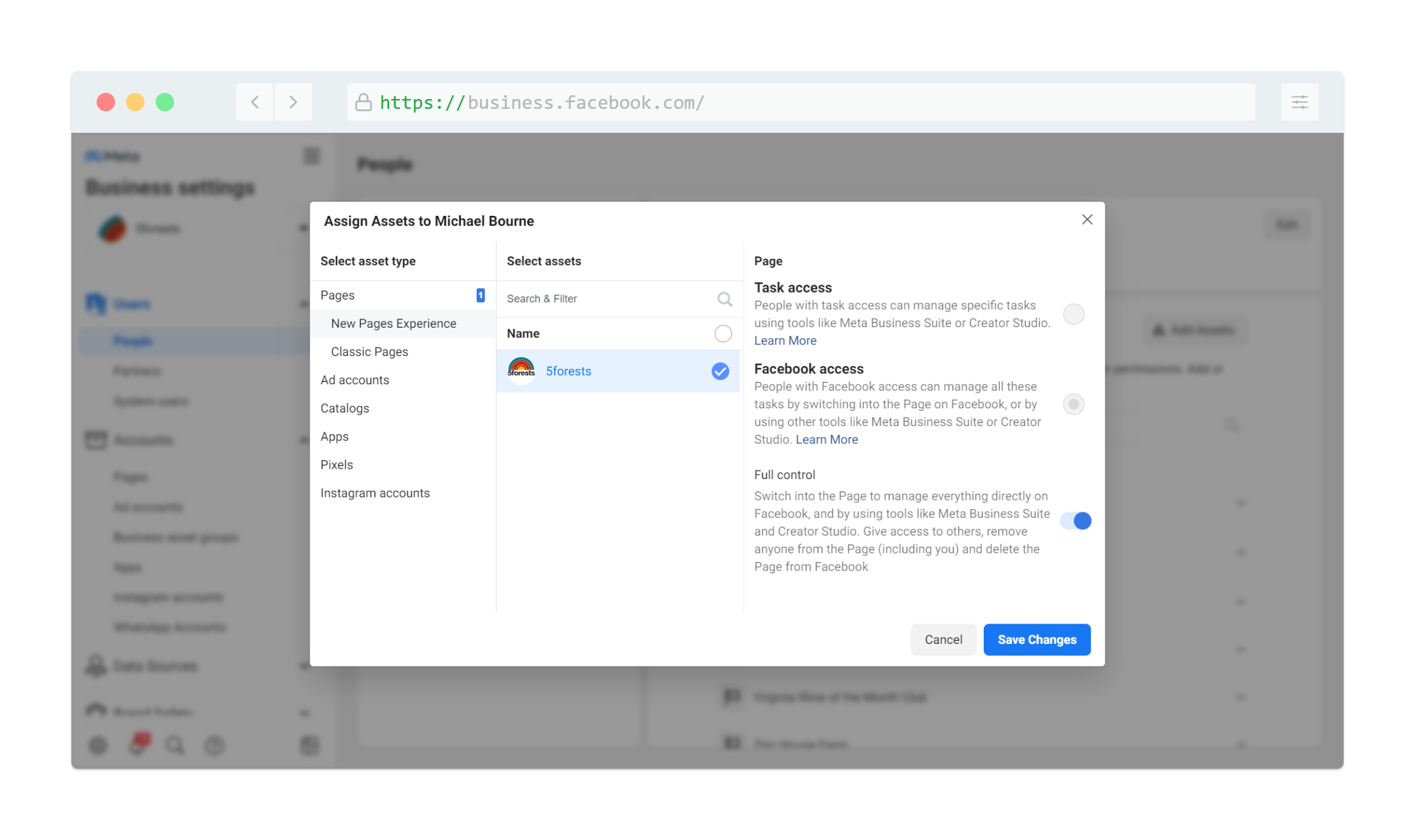Collapse the Users section in the sidebar
The height and width of the screenshot is (840, 1415).
pos(304,304)
